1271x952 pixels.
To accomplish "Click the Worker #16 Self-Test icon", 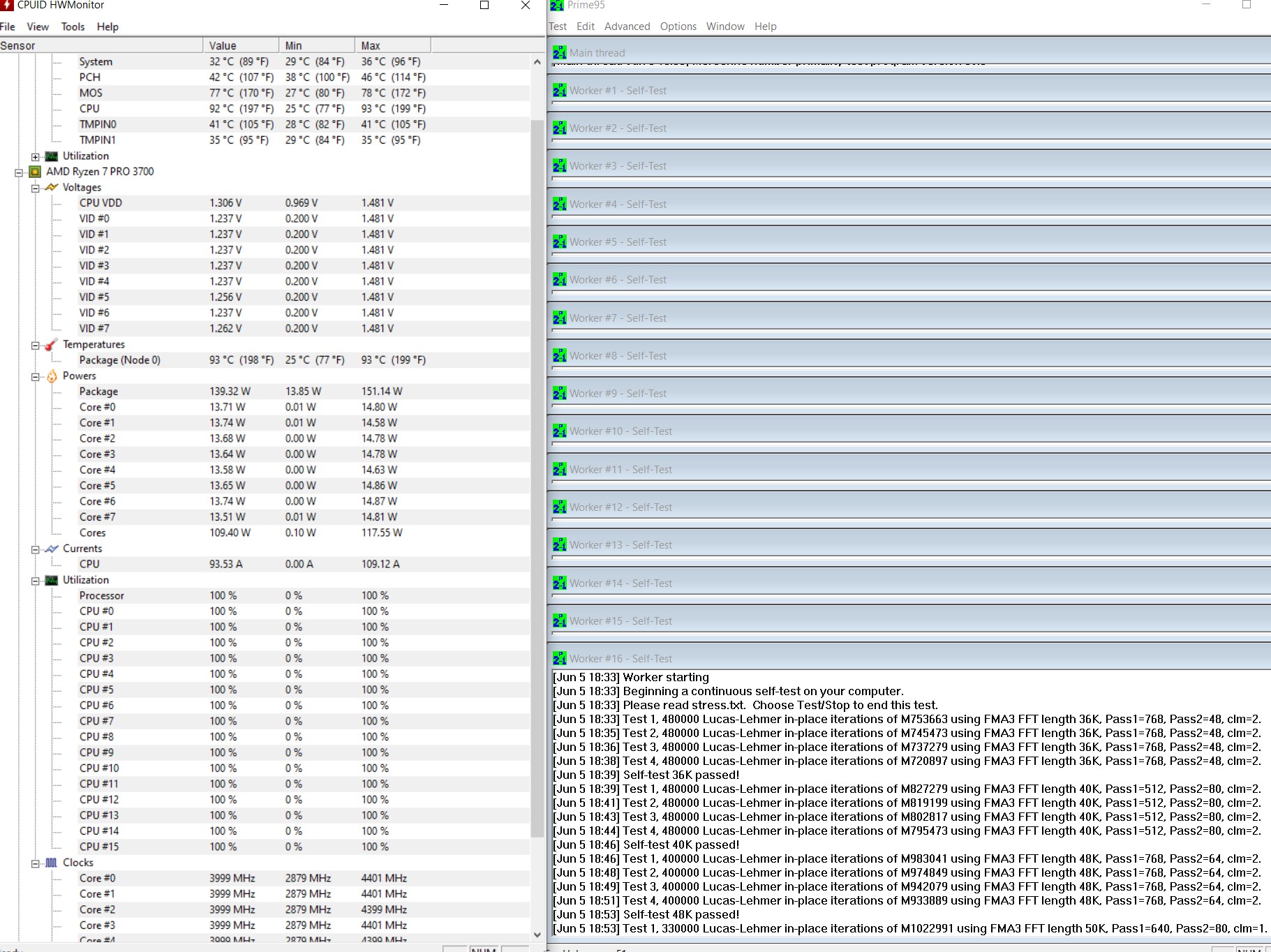I will click(x=559, y=658).
